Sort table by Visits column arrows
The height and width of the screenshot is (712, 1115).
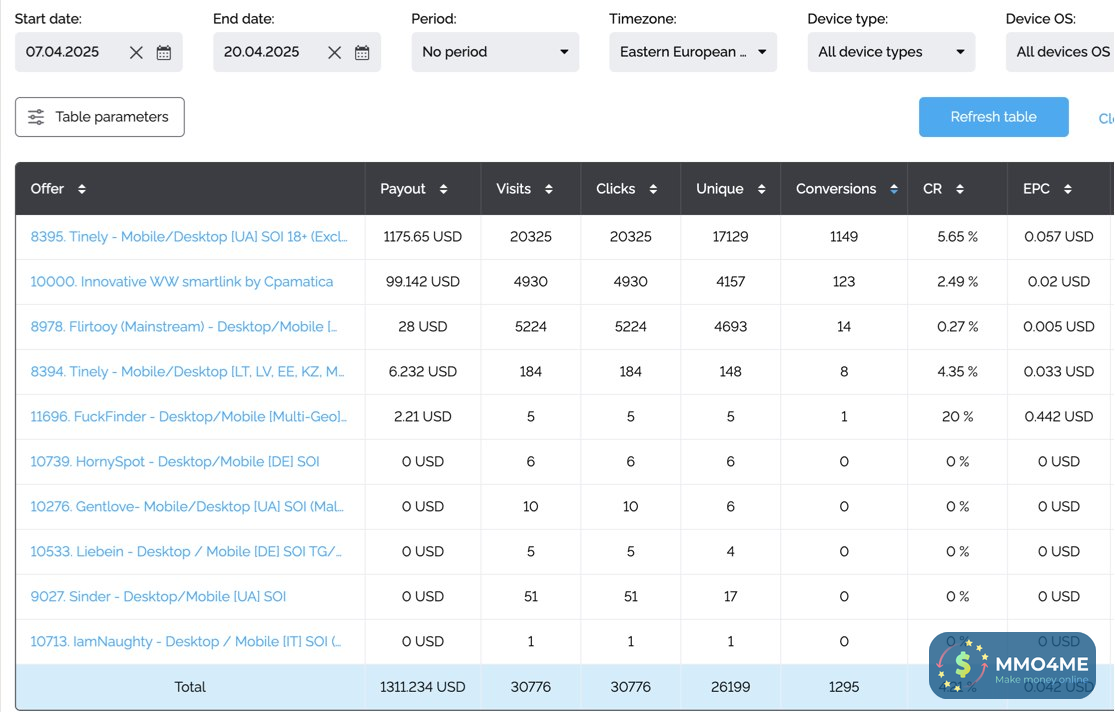(549, 189)
